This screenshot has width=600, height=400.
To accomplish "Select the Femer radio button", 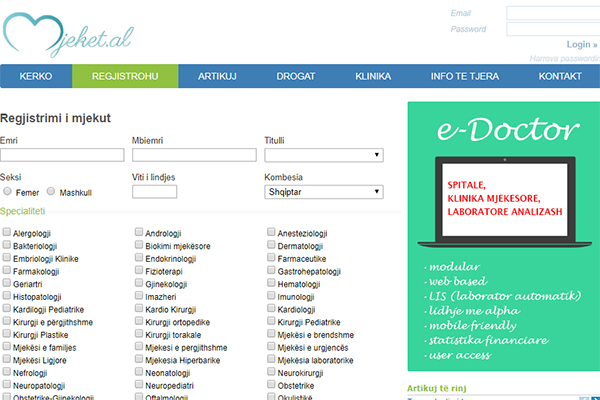I will pos(7,191).
